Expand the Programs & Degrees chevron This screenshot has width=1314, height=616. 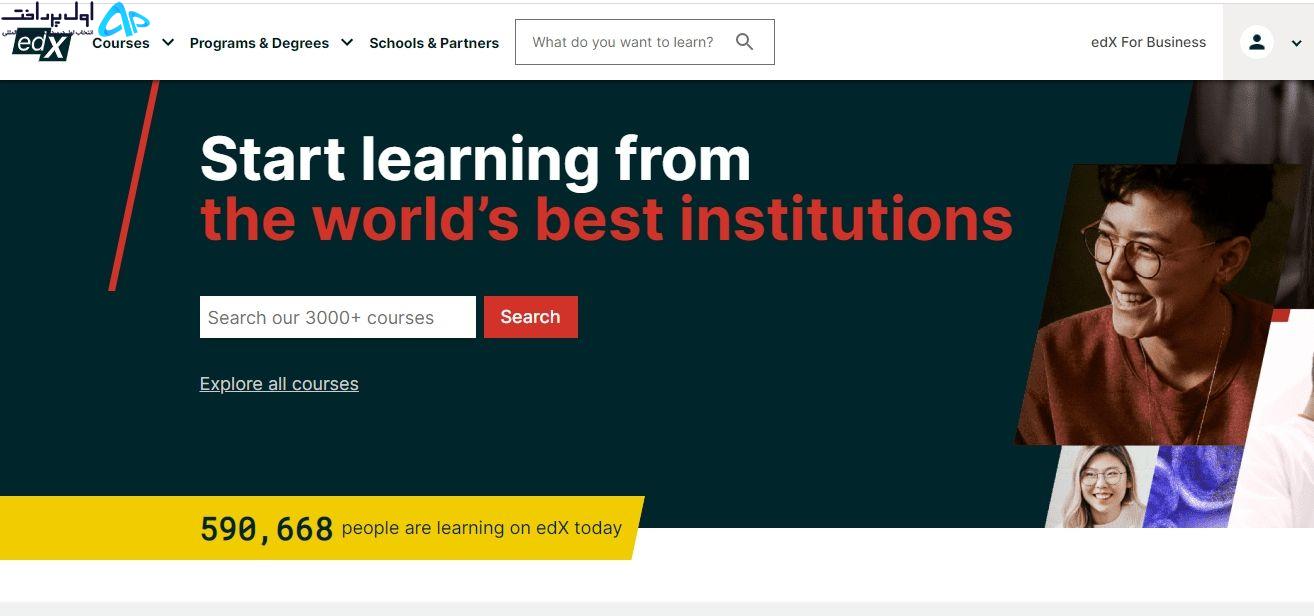coord(347,43)
